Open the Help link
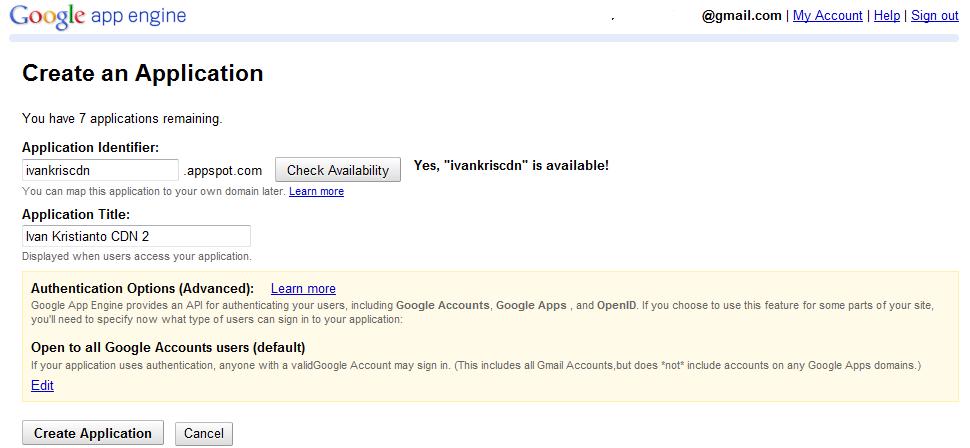Viewport: 970px width, 448px height. [x=886, y=16]
